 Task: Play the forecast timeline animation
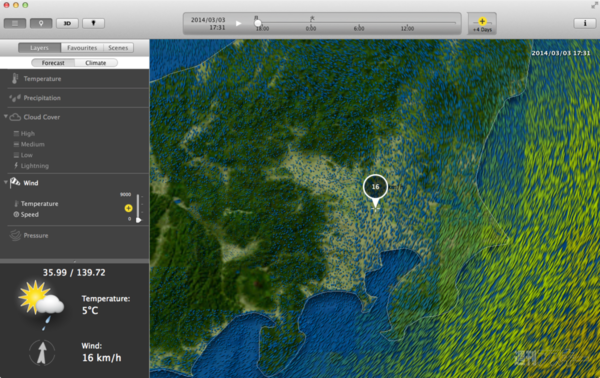[238, 23]
